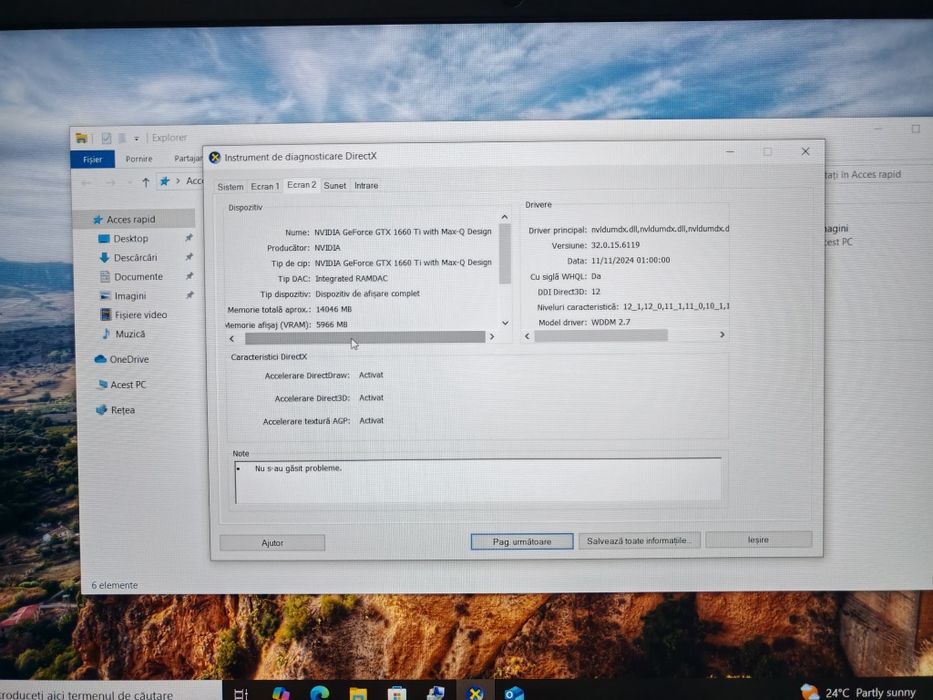Image resolution: width=933 pixels, height=700 pixels.
Task: Click the pin icon beside Desktop
Action: coord(189,238)
